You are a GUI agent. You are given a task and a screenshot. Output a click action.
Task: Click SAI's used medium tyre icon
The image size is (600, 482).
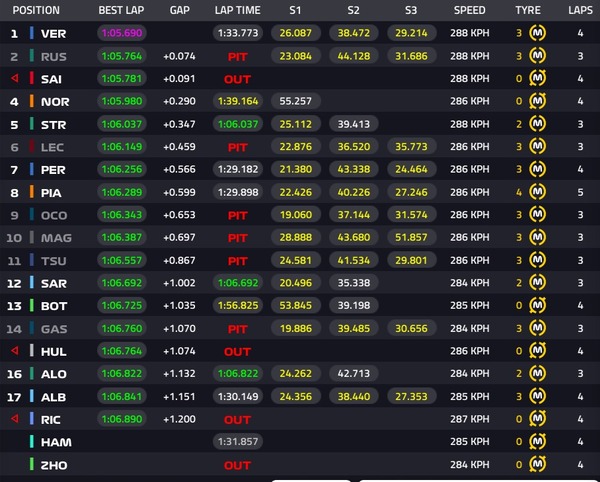[537, 78]
